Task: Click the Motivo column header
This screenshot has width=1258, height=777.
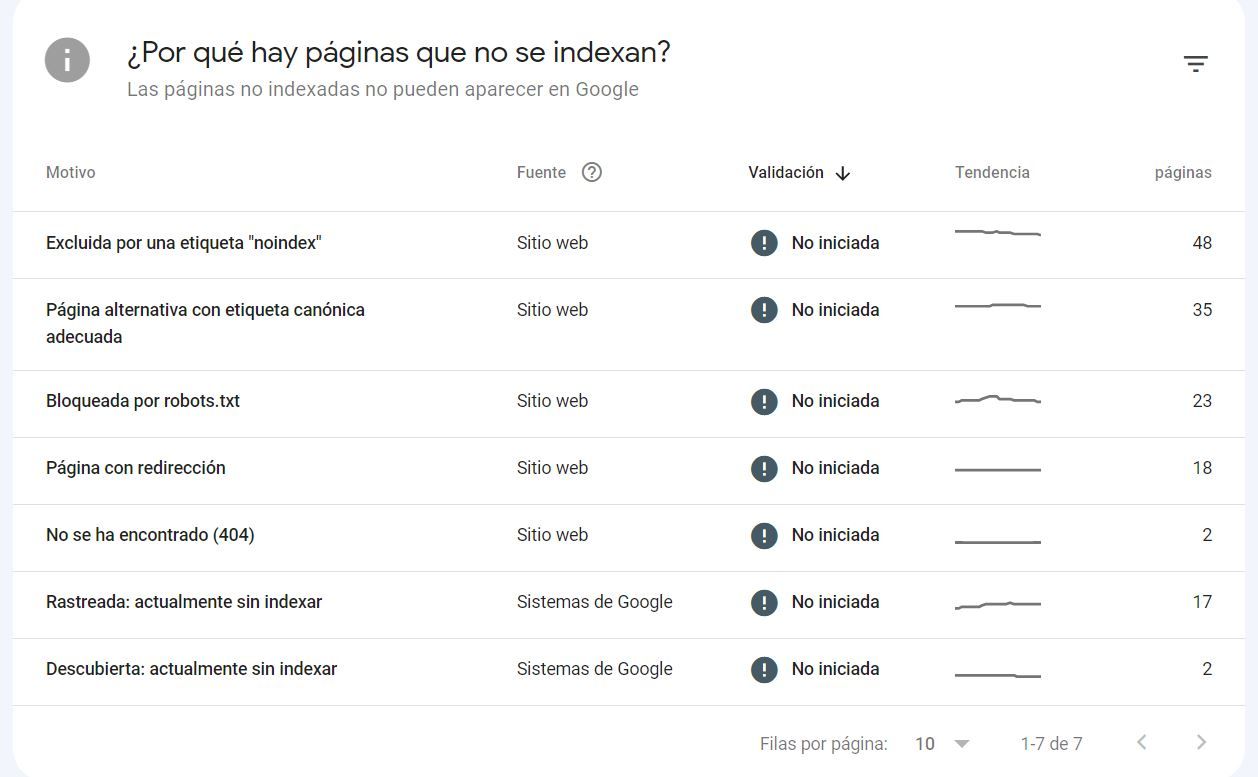Action: (x=71, y=172)
